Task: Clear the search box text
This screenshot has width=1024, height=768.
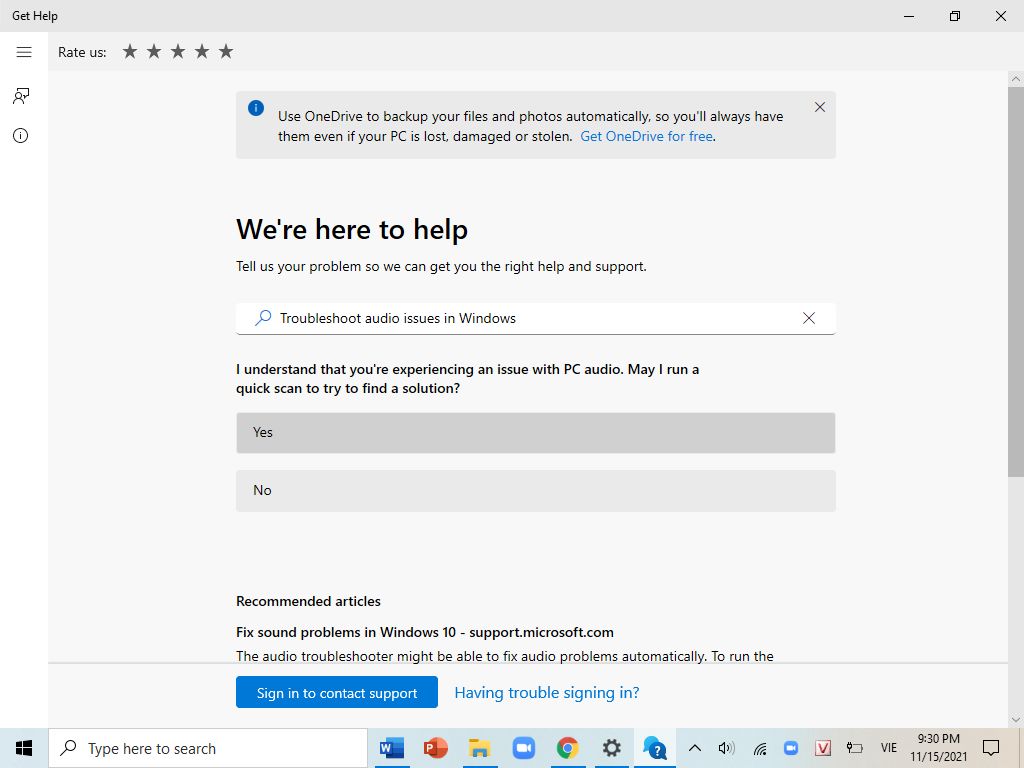Action: 809,318
